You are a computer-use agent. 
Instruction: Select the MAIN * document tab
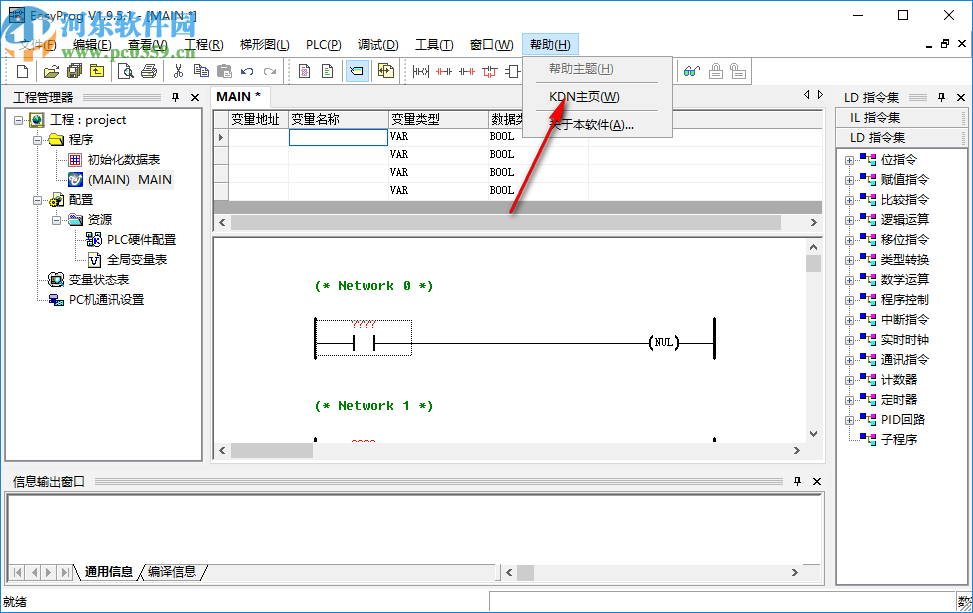[239, 97]
